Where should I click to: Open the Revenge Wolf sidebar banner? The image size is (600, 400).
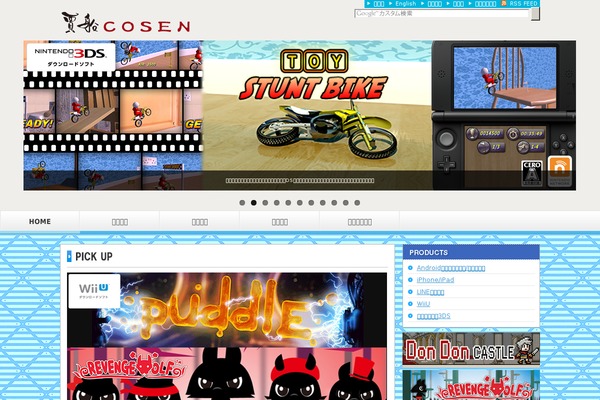[x=471, y=385]
